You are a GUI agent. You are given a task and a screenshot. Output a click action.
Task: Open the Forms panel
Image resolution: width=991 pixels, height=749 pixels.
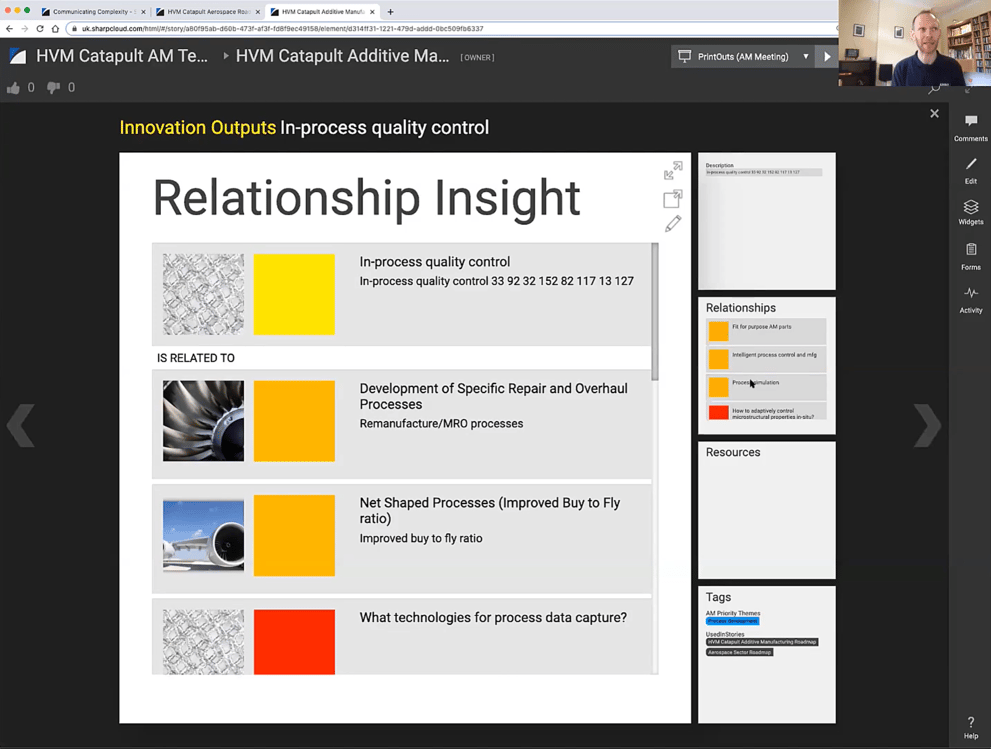970,255
